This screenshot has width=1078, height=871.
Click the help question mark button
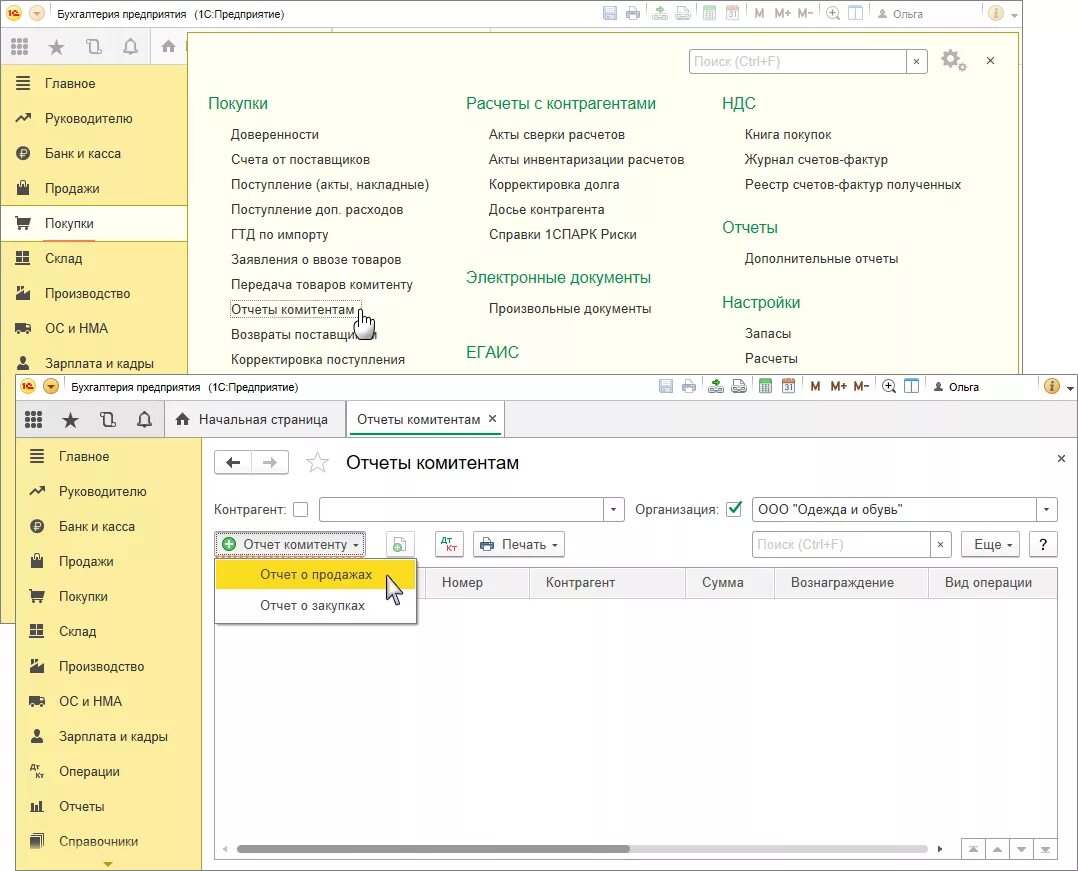click(x=1043, y=544)
